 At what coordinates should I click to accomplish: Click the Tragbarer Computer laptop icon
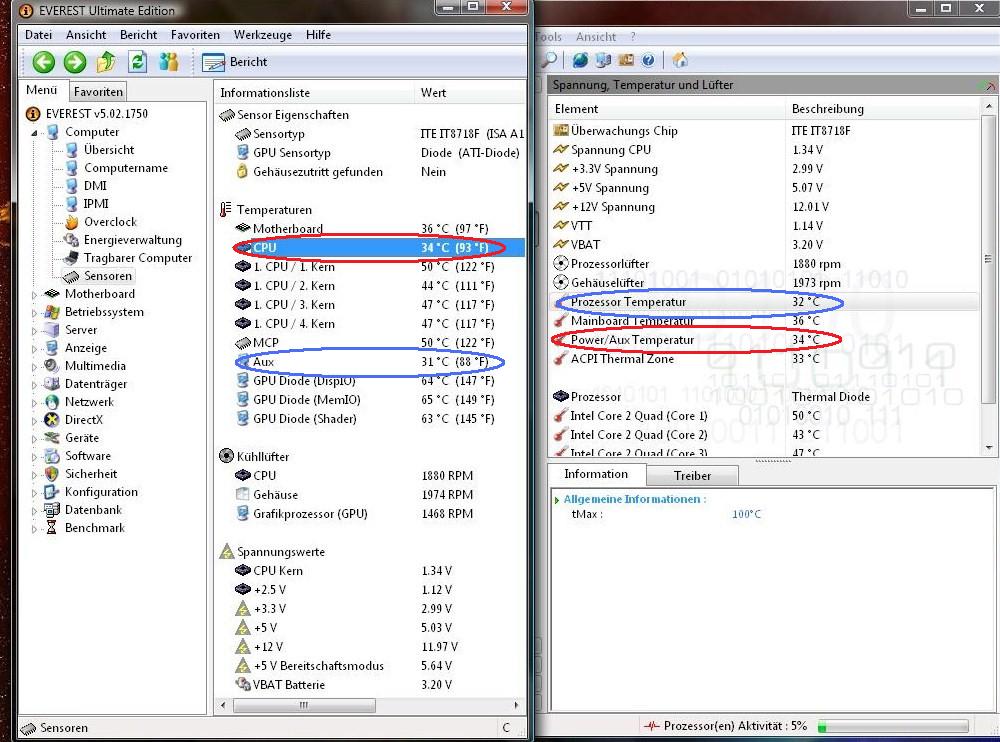click(71, 258)
